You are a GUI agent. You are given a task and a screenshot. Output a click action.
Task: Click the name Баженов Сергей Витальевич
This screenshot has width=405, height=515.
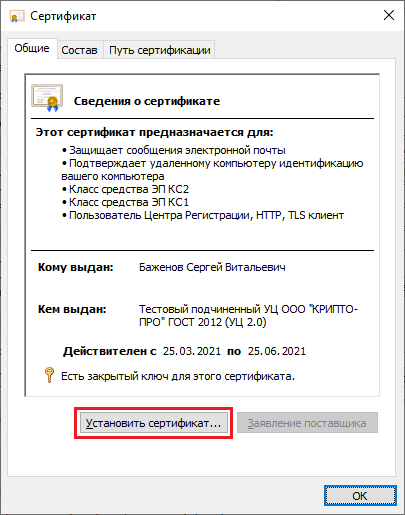coord(212,267)
